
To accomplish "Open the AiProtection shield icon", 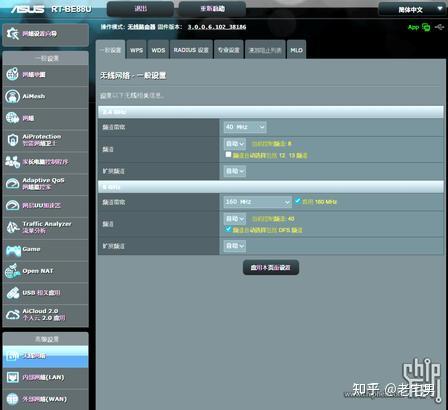I will [x=13, y=140].
